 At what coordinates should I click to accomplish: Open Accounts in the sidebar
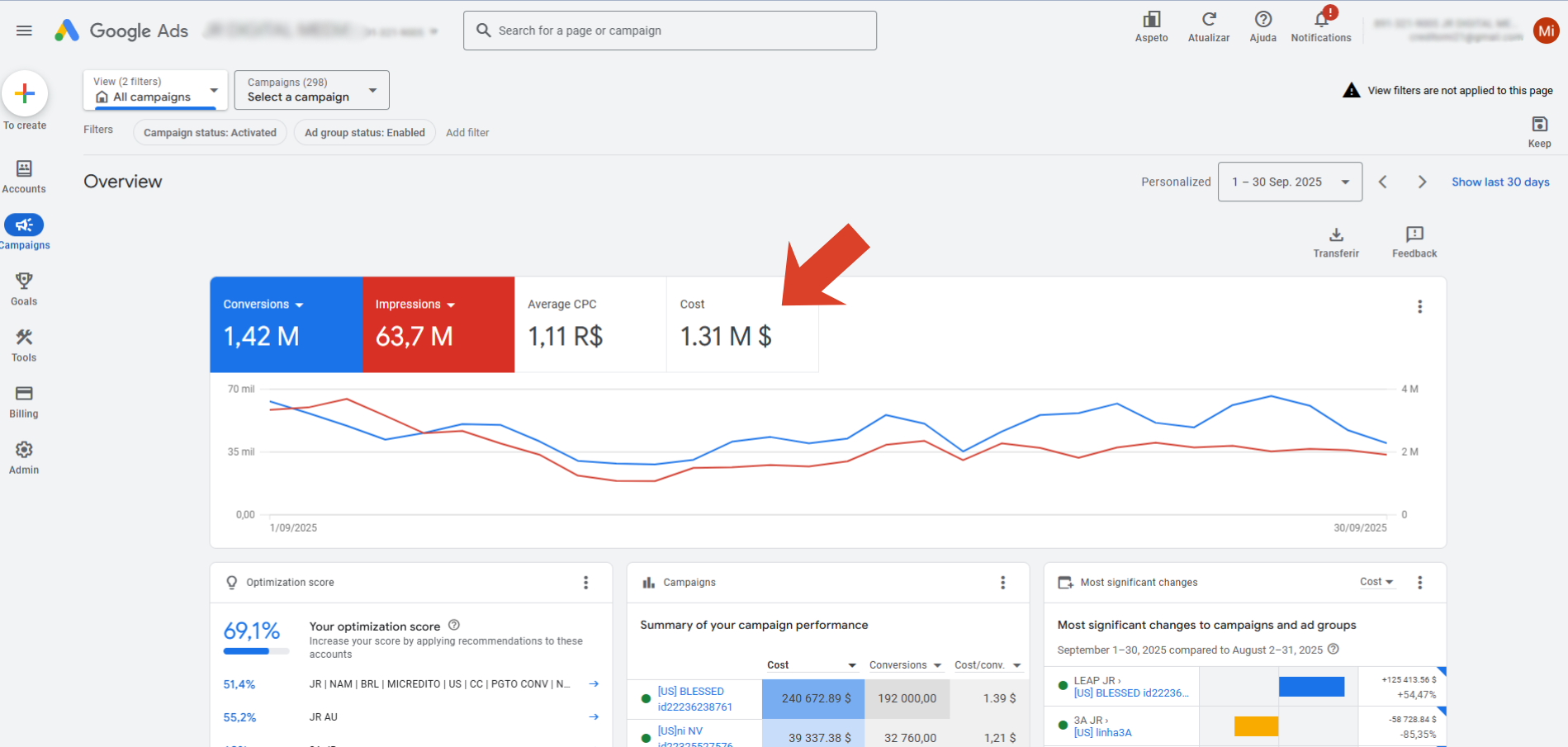tap(24, 177)
